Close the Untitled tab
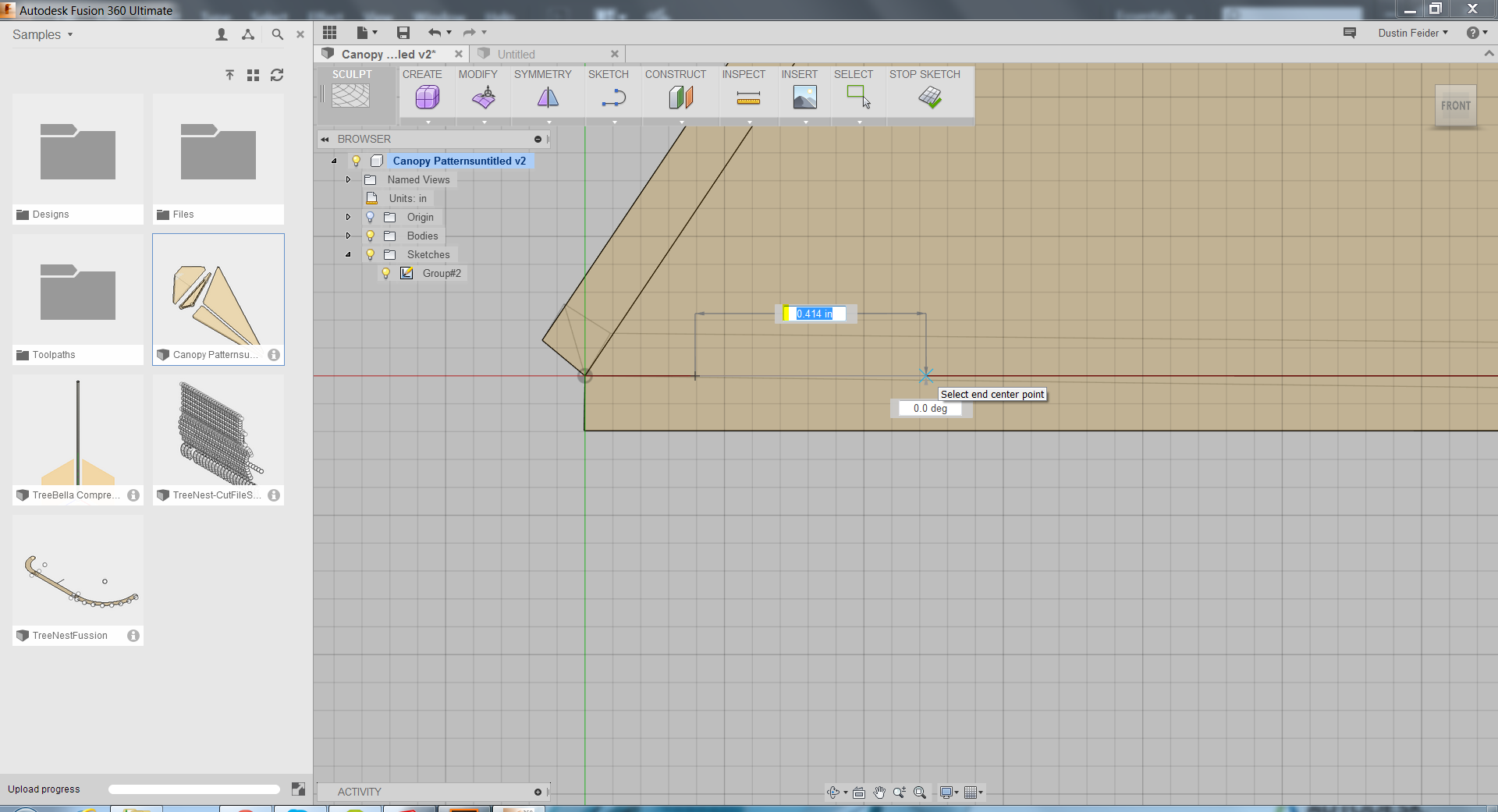The width and height of the screenshot is (1498, 812). (x=615, y=54)
